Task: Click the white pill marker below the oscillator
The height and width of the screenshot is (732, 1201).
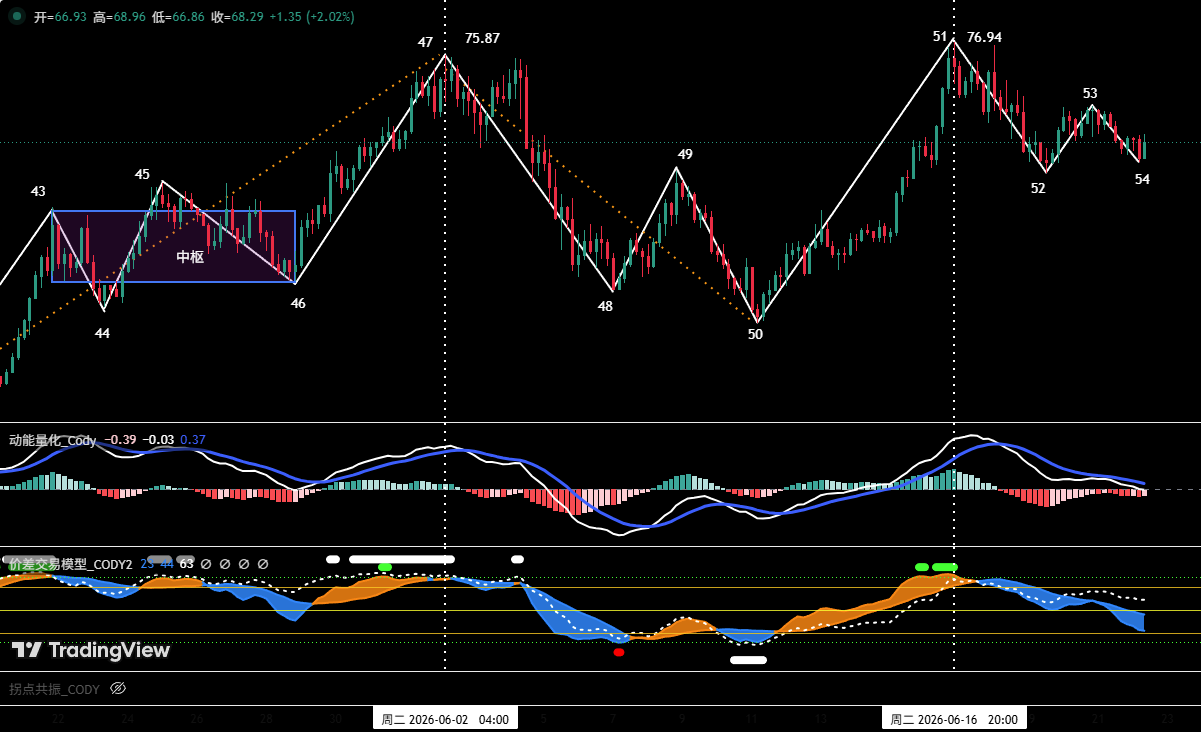Action: [748, 660]
